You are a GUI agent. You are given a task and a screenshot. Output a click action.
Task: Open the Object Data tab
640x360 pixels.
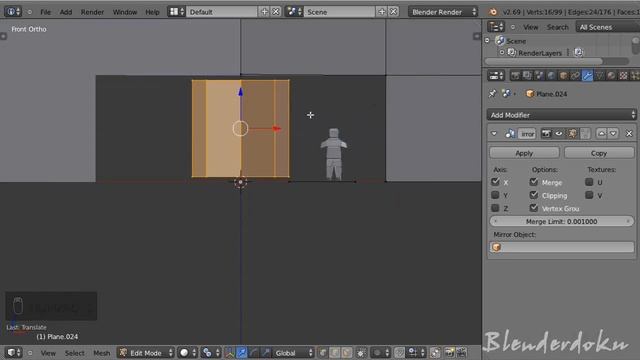coord(599,76)
